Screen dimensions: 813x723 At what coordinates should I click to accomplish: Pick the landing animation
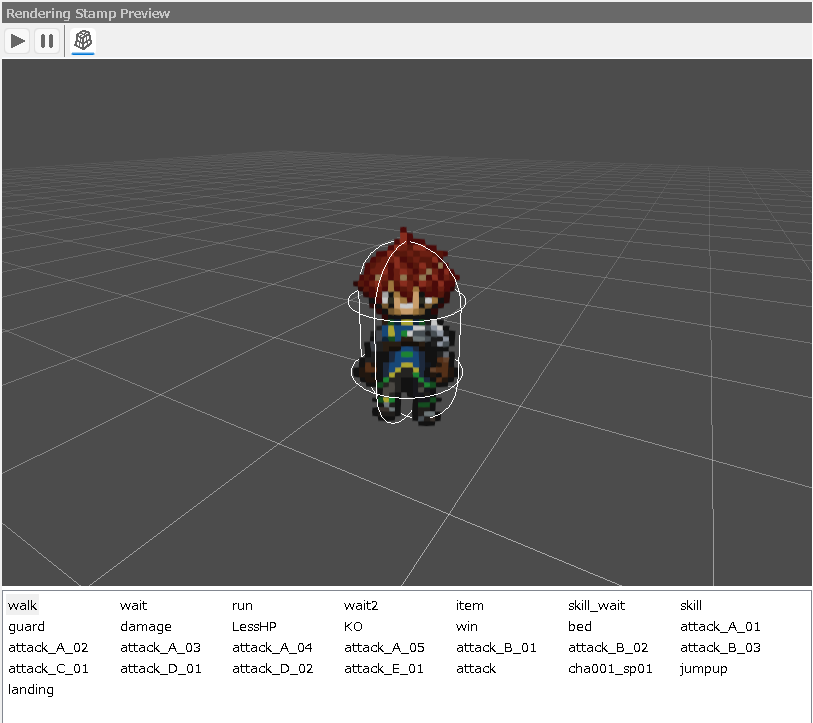31,689
